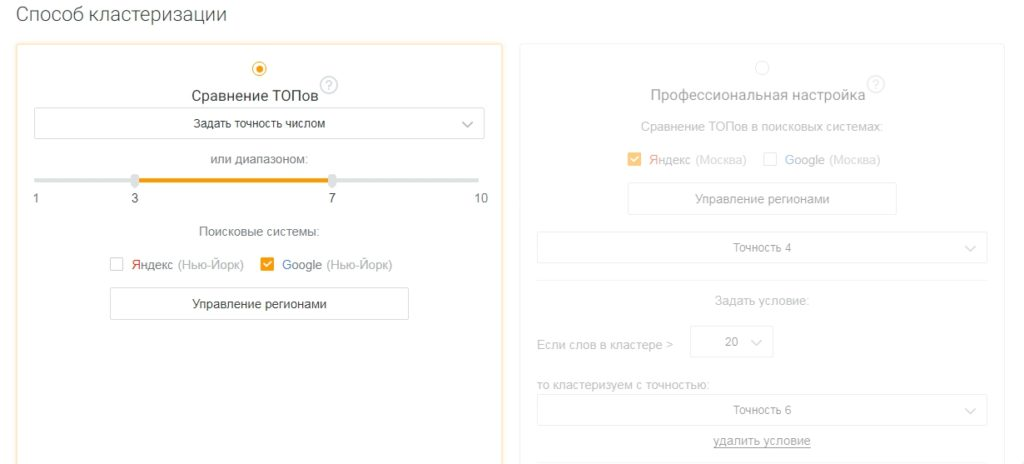
Task: Click удалить условие link
Action: coord(761,441)
